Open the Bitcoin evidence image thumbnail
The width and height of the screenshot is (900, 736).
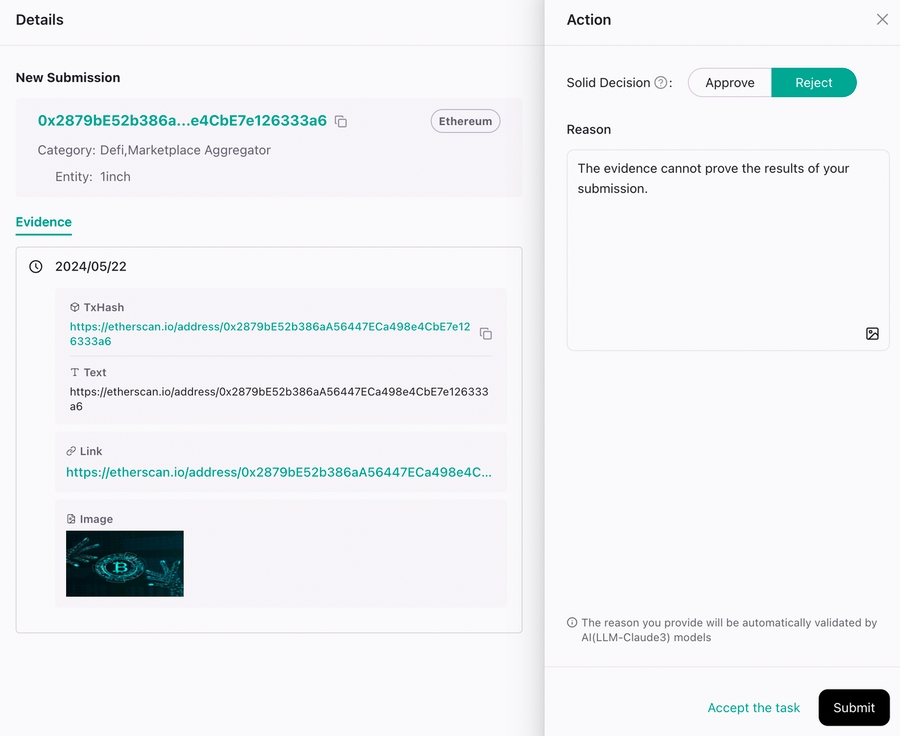tap(125, 564)
